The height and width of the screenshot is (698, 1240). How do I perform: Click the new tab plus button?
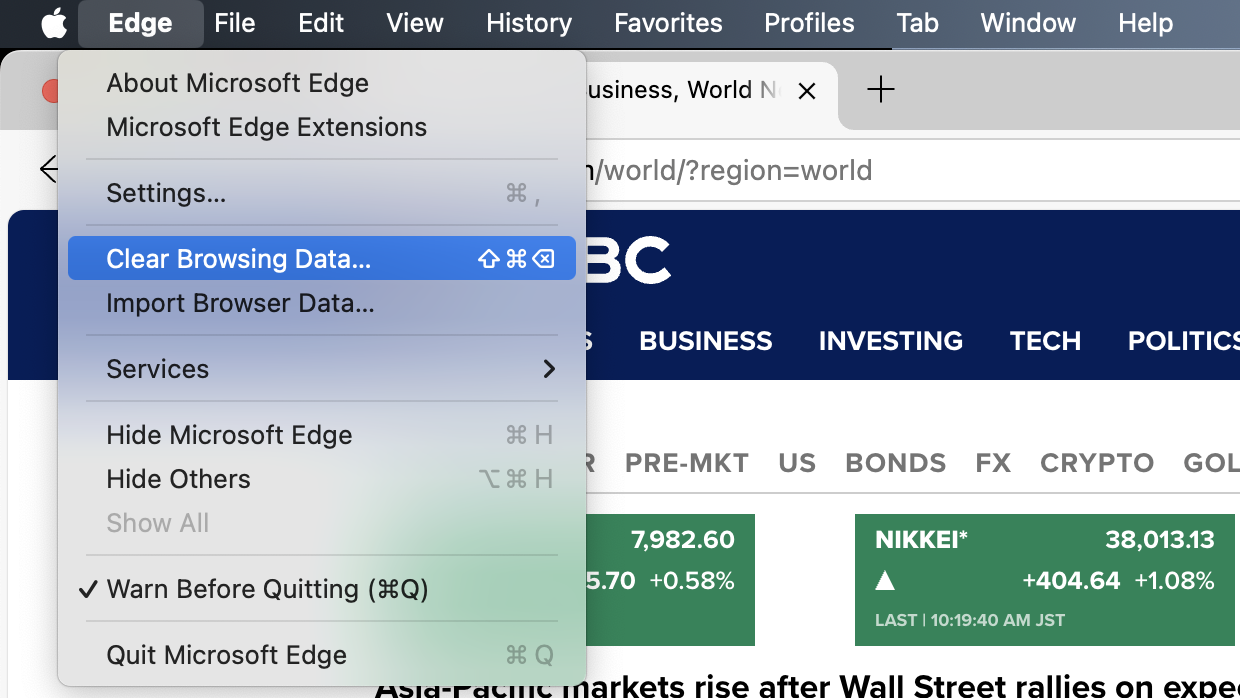(880, 90)
